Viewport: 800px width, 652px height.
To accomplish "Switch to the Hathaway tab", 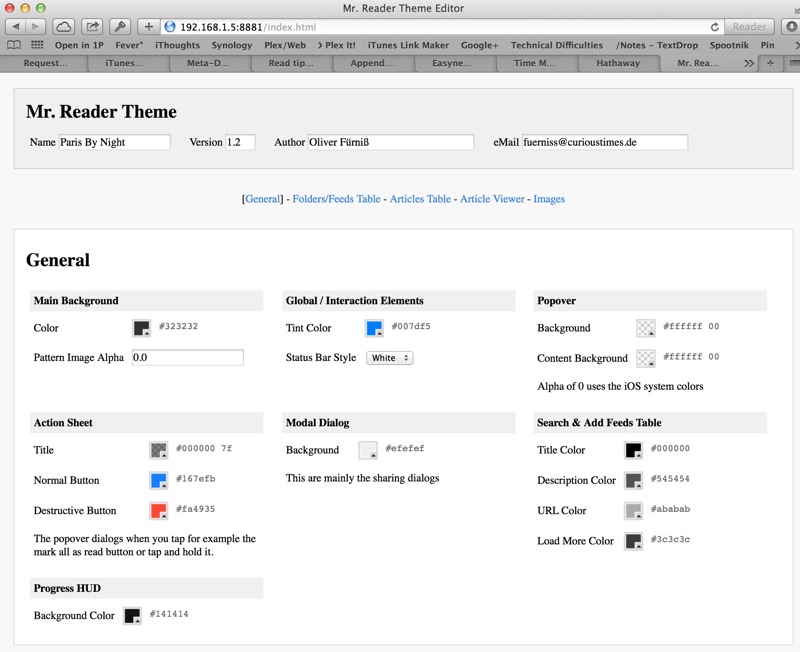I will 618,63.
